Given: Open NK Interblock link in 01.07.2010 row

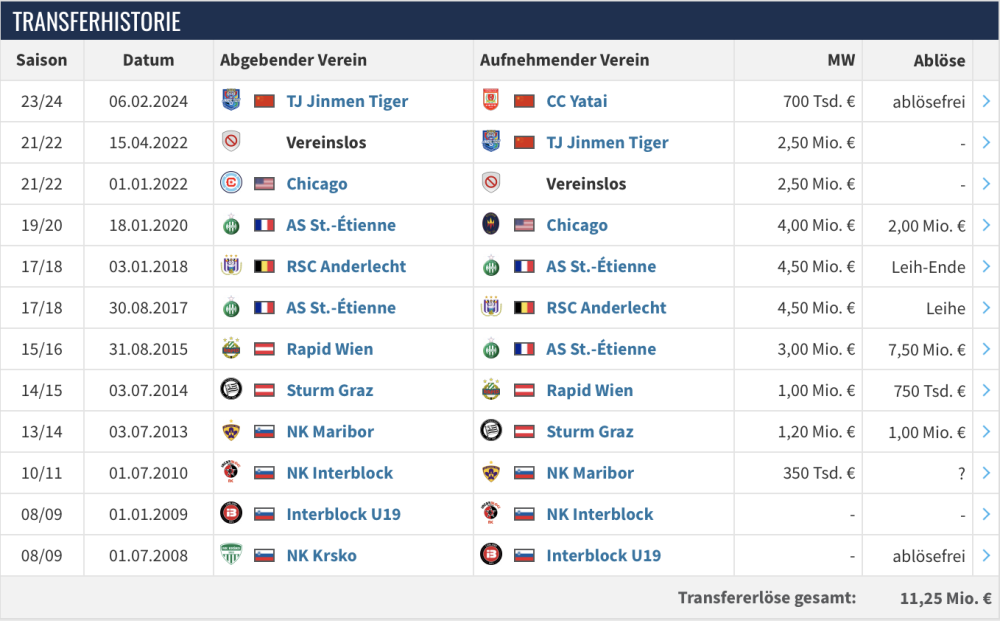Looking at the screenshot, I should 339,473.
